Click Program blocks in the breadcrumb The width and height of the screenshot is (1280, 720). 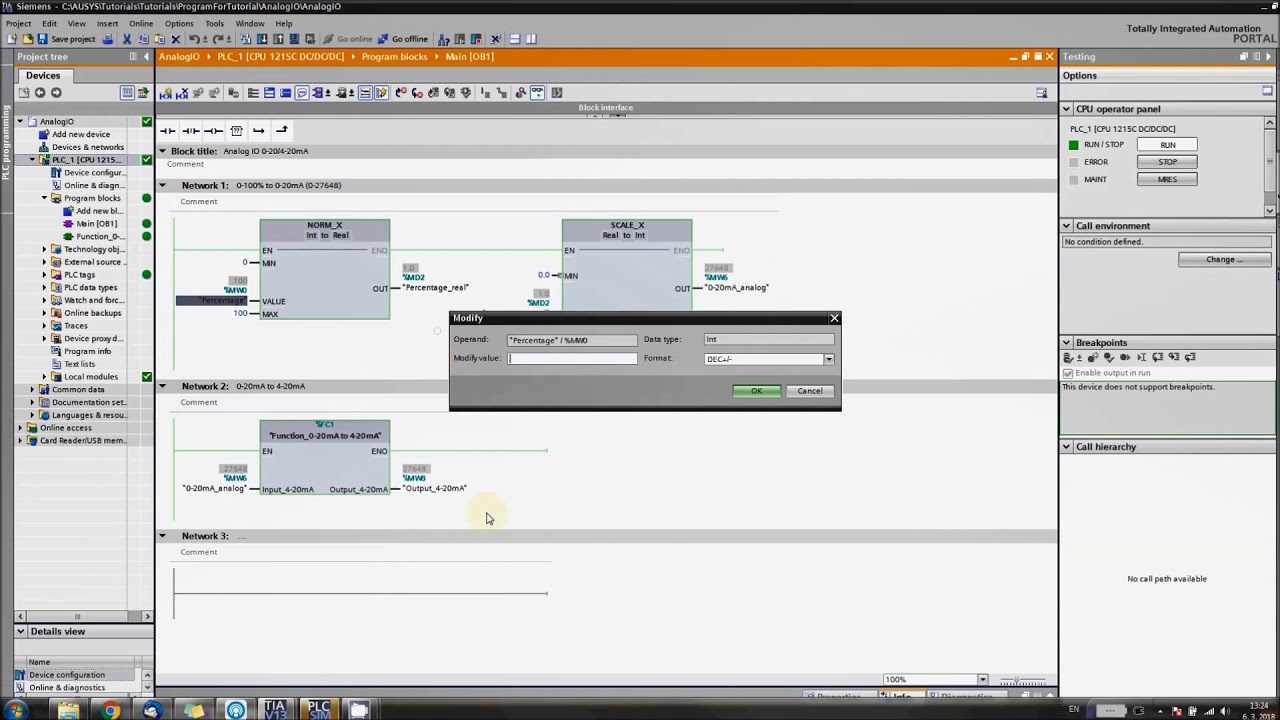click(x=394, y=57)
